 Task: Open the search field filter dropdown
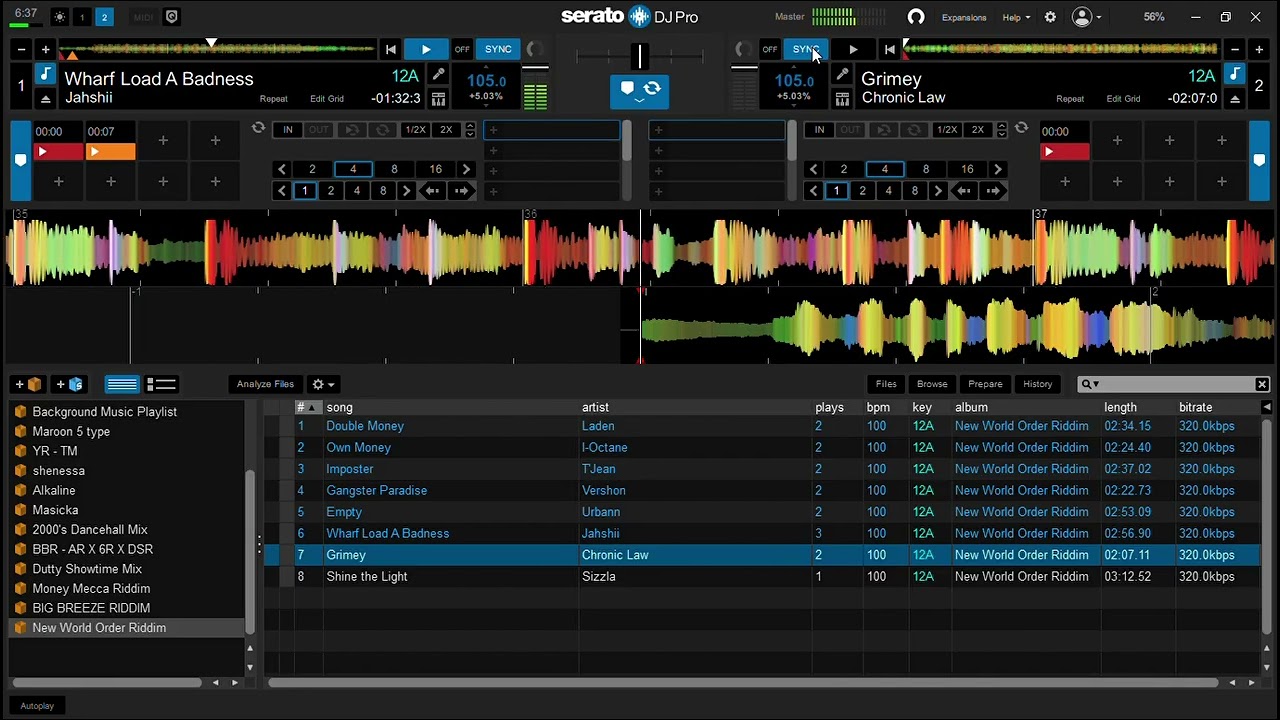coord(1090,384)
